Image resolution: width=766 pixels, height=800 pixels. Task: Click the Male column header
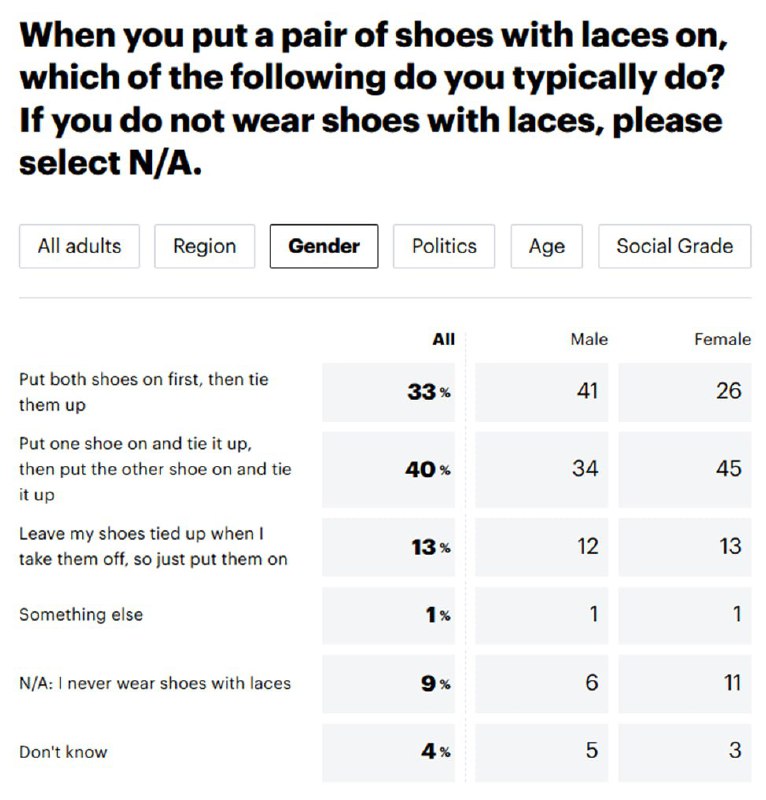coord(589,339)
